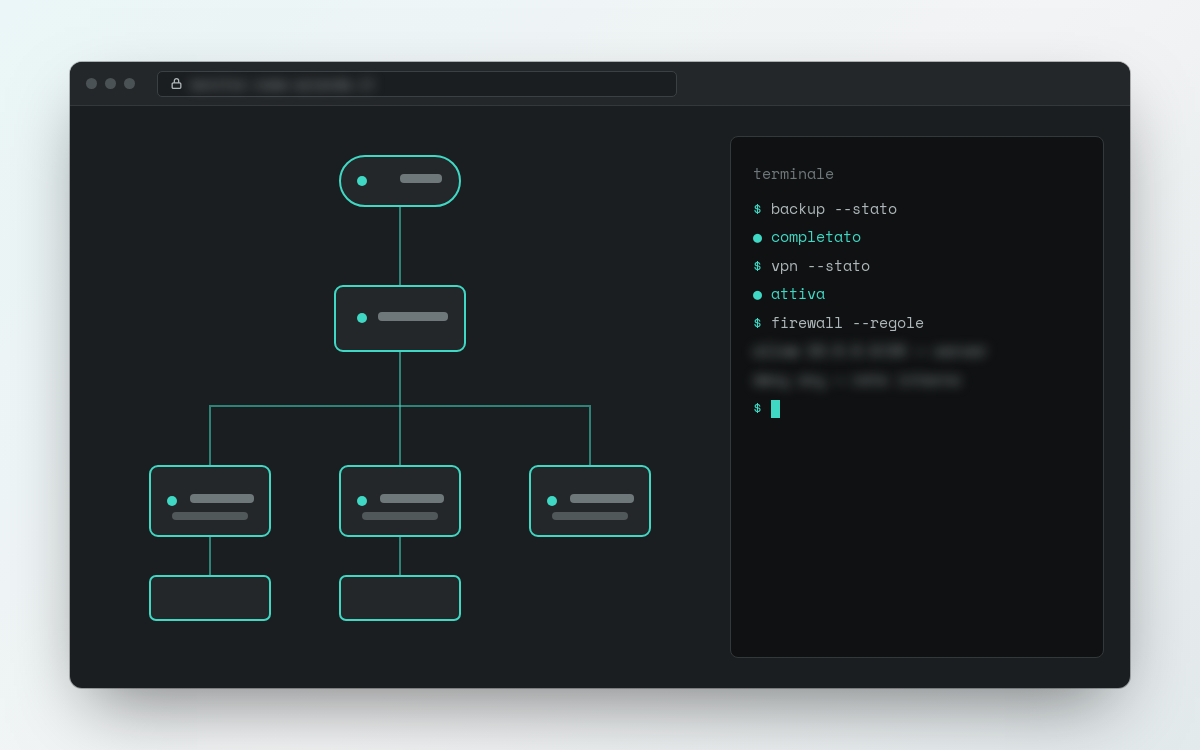Select the "firewall --regole" command line
The width and height of the screenshot is (1200, 750).
tap(847, 323)
